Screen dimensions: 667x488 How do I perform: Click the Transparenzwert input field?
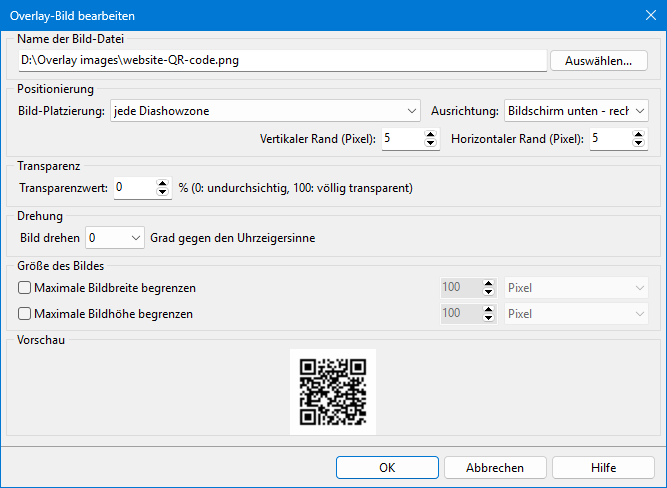click(x=134, y=188)
